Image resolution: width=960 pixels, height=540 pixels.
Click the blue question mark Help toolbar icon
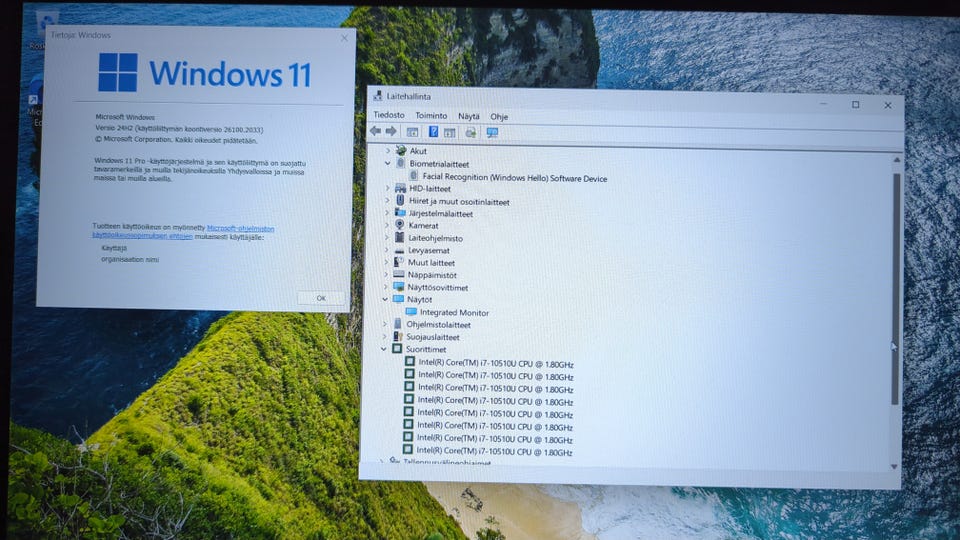(x=433, y=132)
